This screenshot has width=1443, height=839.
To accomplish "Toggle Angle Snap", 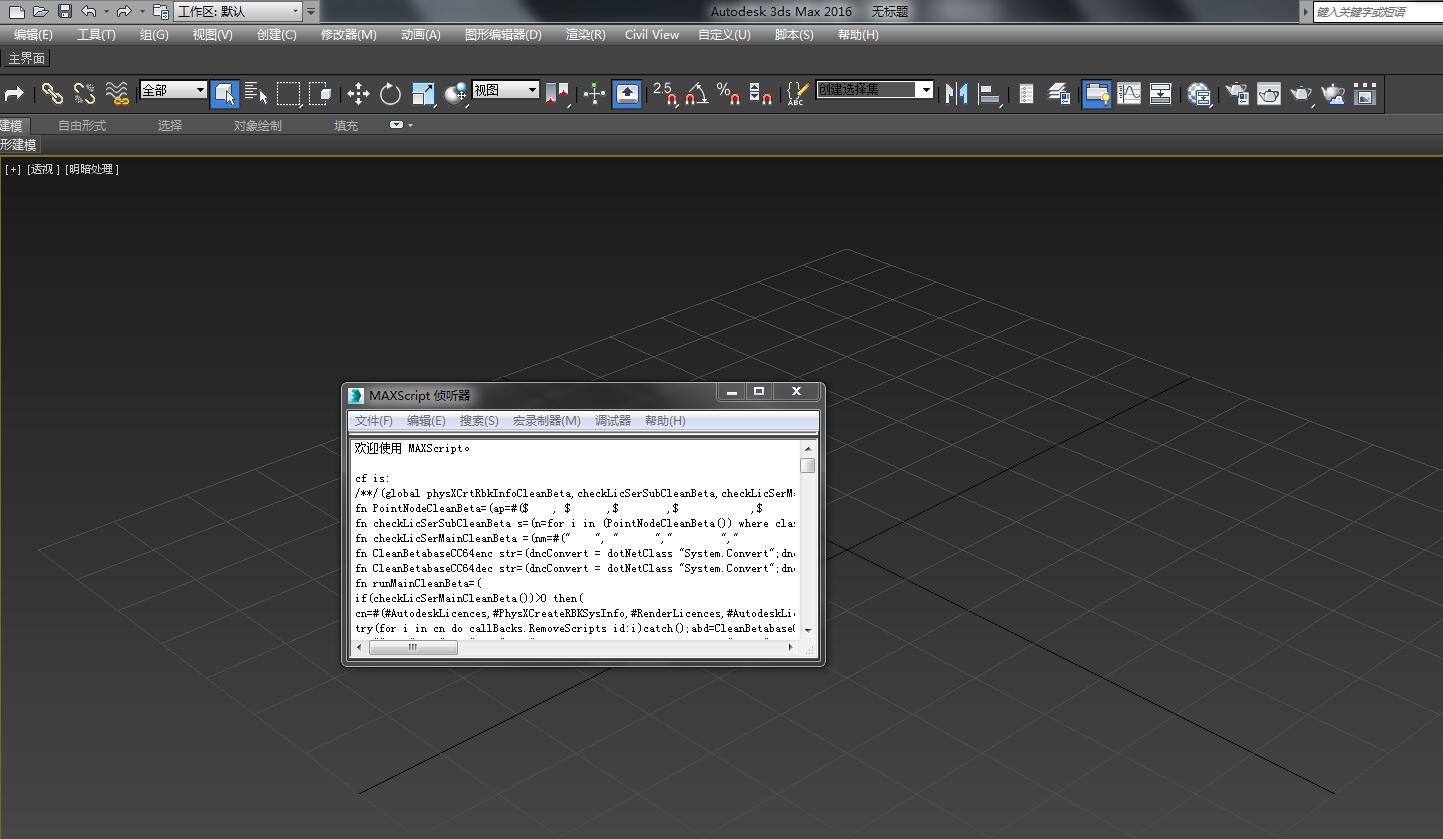I will [x=697, y=94].
